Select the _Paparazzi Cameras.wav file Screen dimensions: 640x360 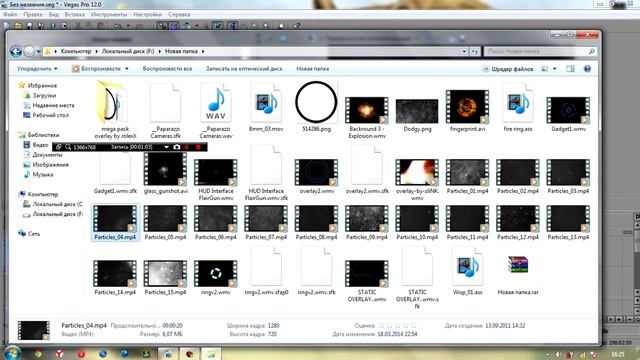pyautogui.click(x=216, y=110)
